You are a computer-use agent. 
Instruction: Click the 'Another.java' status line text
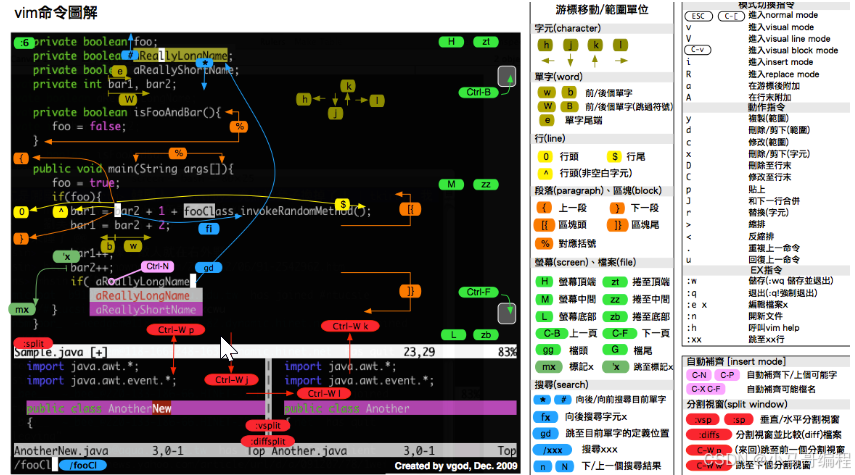point(309,450)
